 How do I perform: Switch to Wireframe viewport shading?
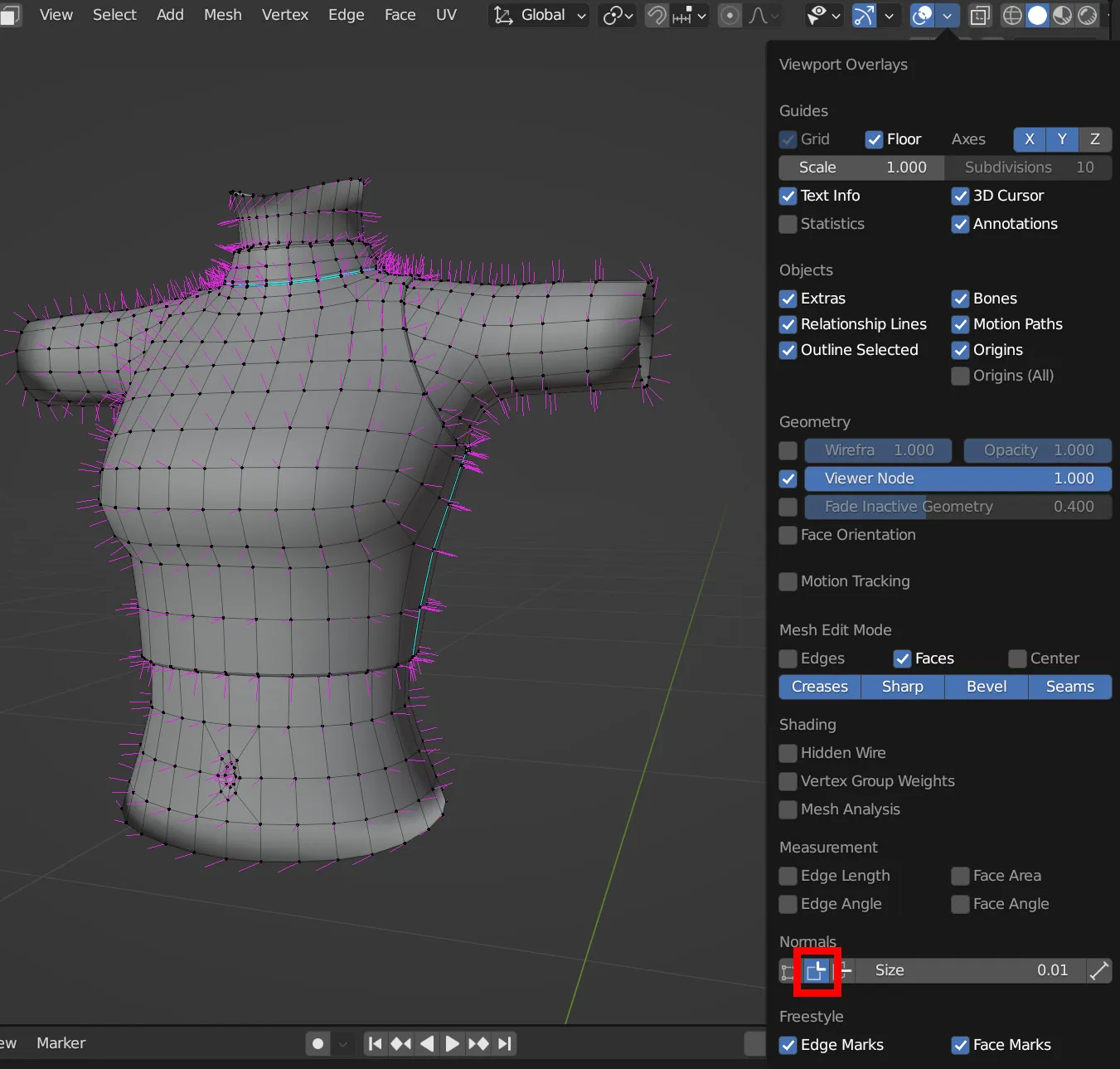(x=1012, y=15)
